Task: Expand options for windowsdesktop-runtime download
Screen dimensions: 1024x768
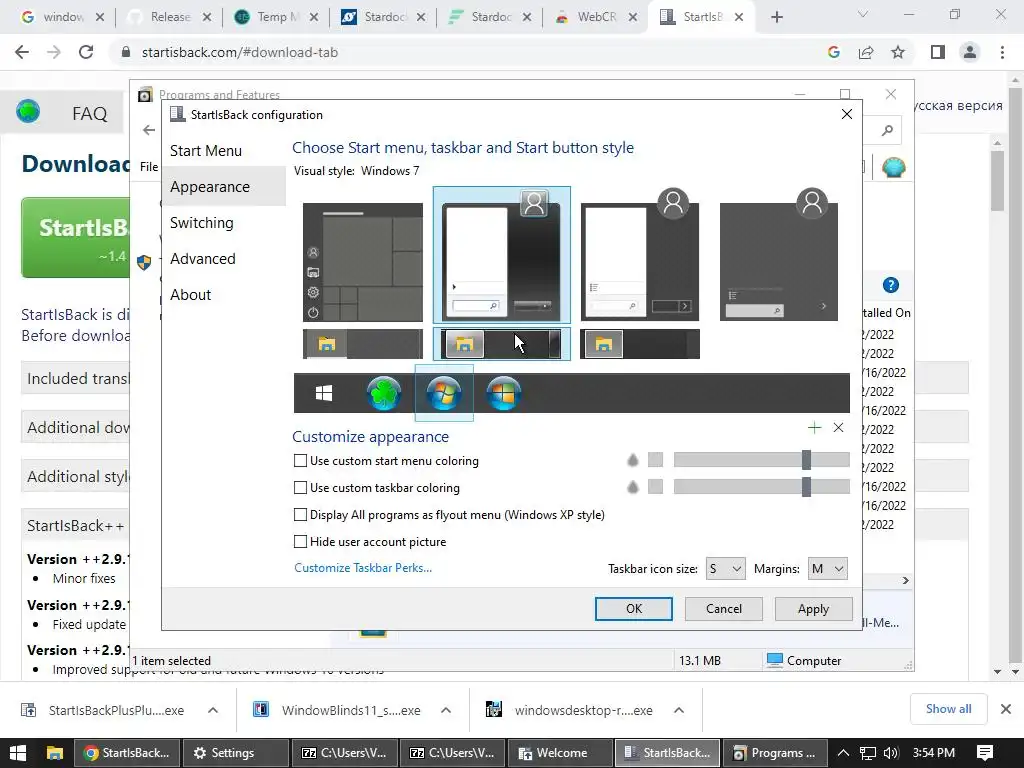Action: tap(679, 711)
